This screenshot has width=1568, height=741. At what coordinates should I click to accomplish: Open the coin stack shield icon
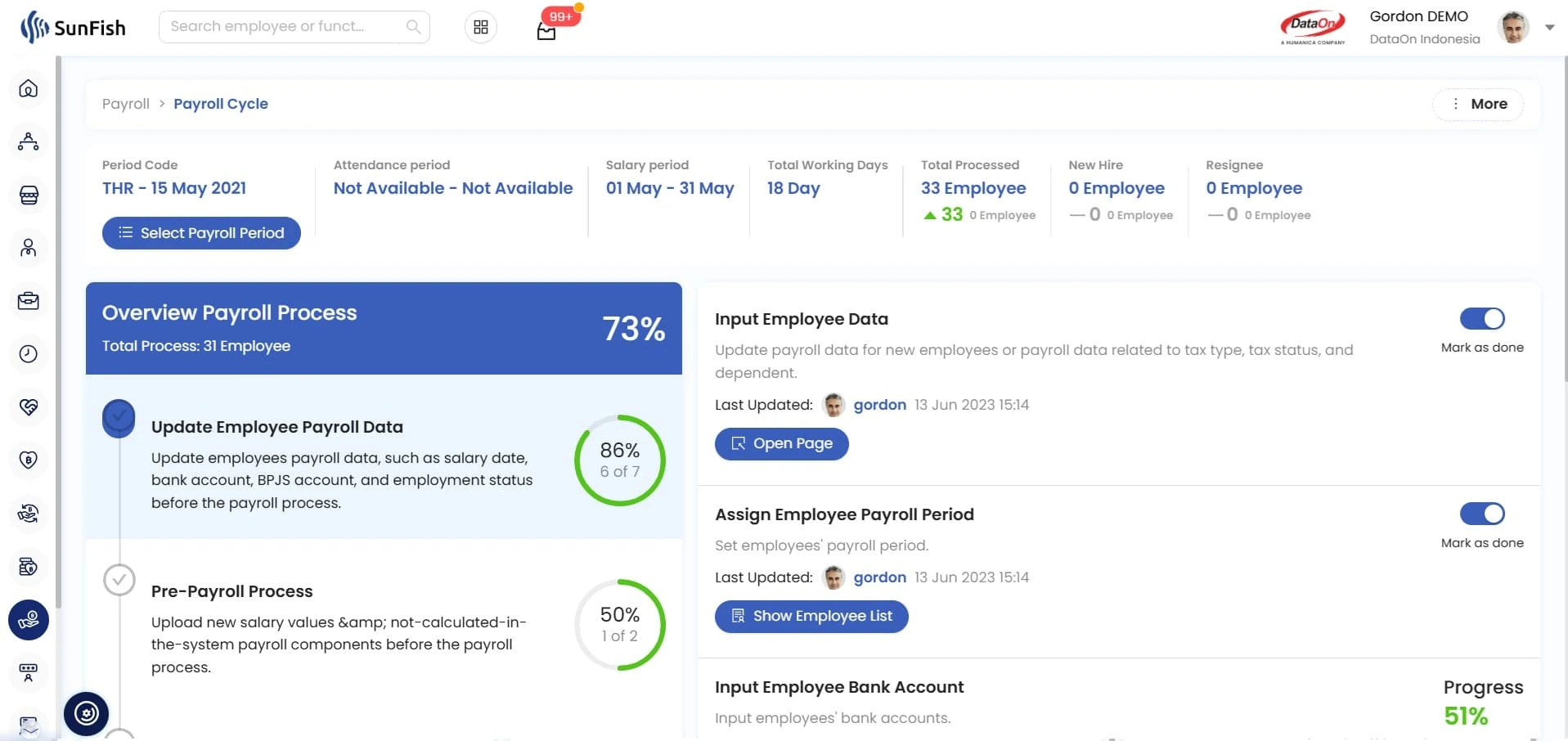(29, 567)
